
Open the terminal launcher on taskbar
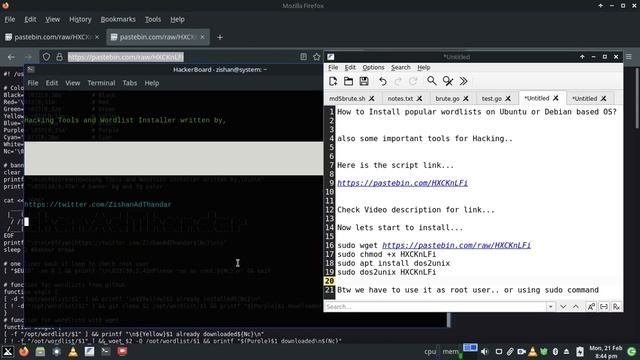[105, 351]
